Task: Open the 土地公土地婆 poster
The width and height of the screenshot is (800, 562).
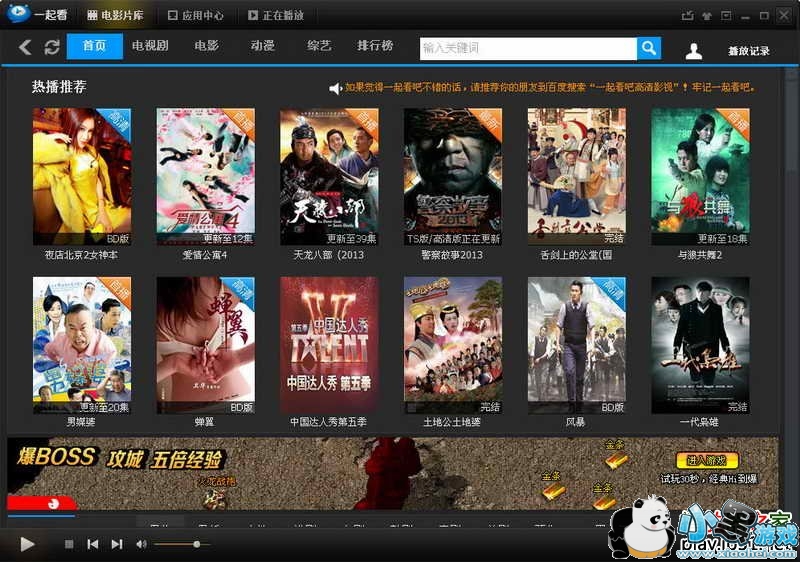Action: (x=453, y=345)
